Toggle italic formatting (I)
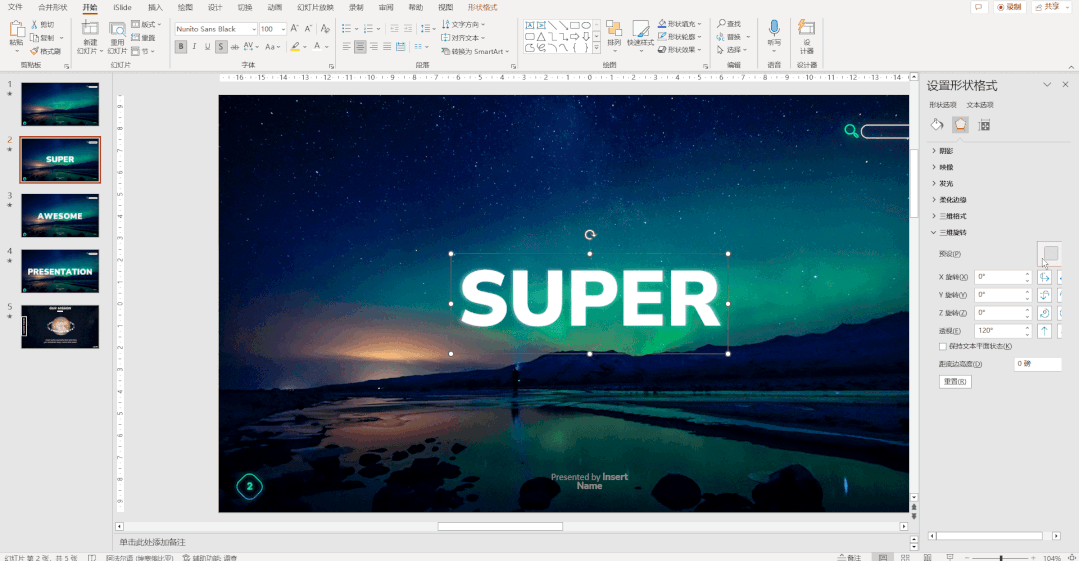The height and width of the screenshot is (561, 1079). (x=194, y=47)
